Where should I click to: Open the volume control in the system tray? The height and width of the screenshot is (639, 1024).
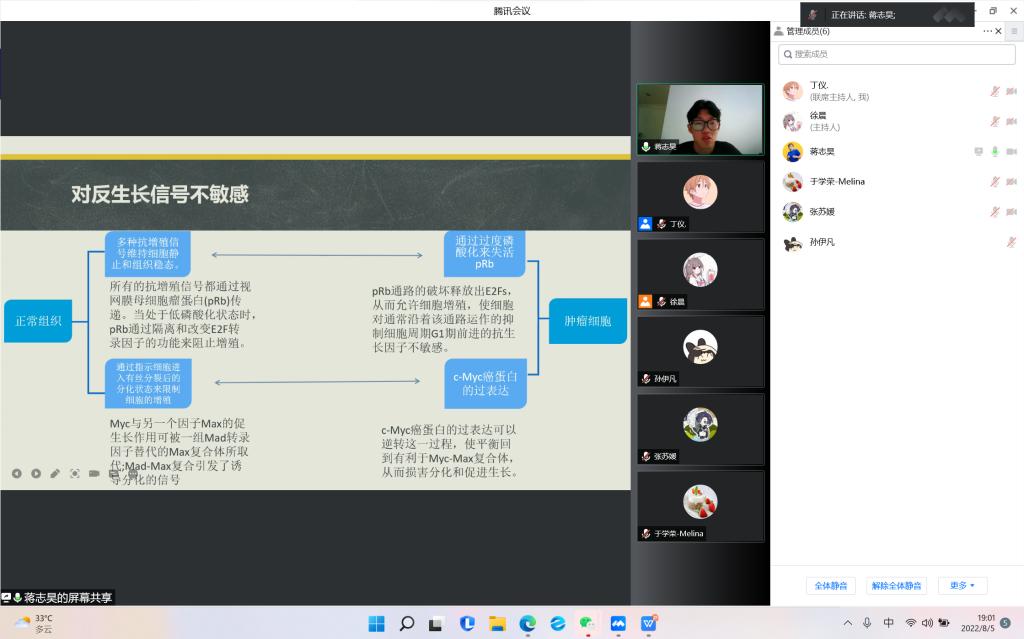coord(927,623)
